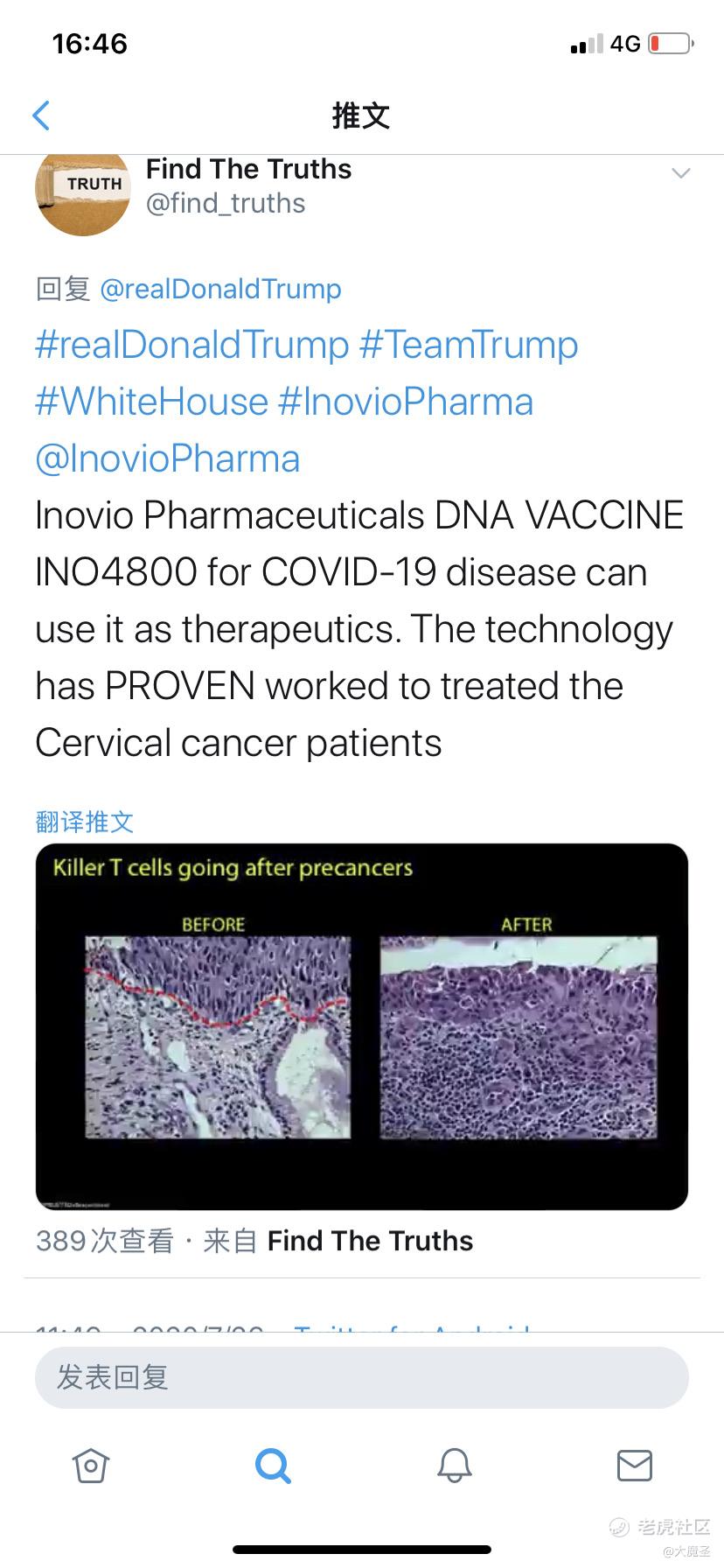Tap the back arrow icon

41,115
